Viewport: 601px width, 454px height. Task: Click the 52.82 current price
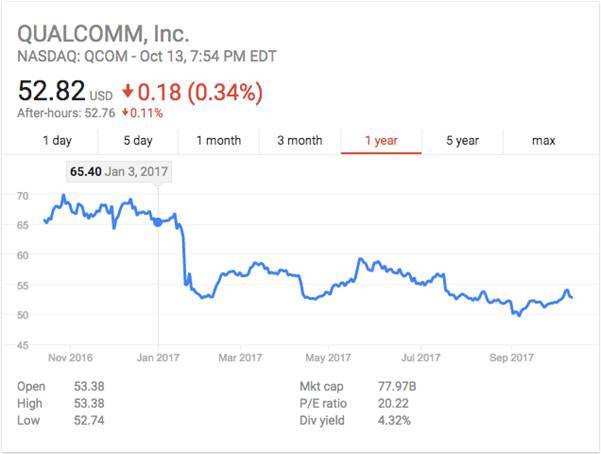click(x=51, y=93)
